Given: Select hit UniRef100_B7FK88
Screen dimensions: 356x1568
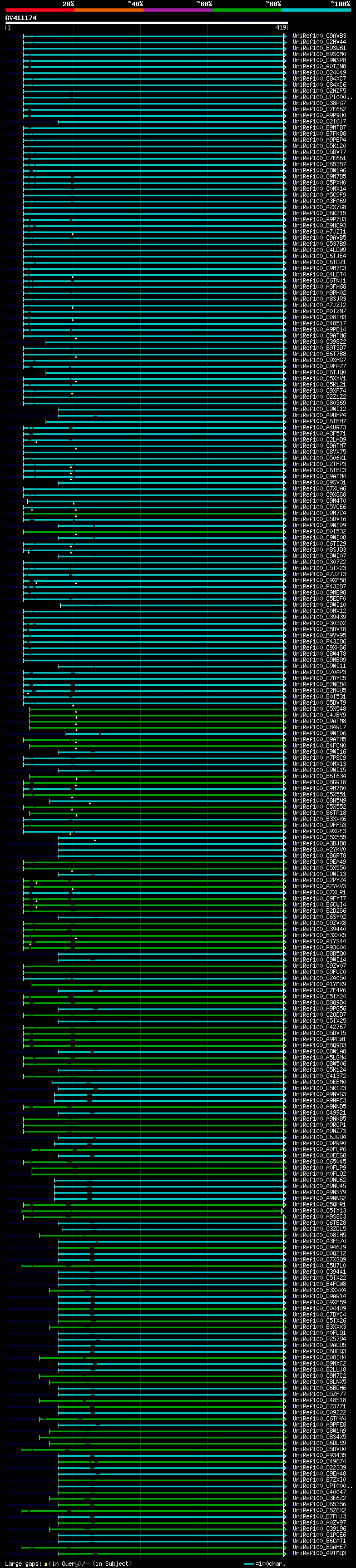Looking at the screenshot, I should tap(319, 134).
